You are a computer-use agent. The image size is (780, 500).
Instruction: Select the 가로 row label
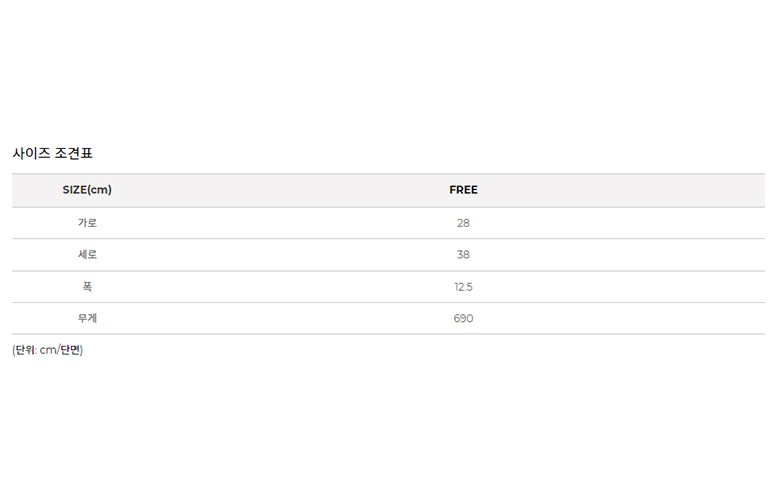87,223
